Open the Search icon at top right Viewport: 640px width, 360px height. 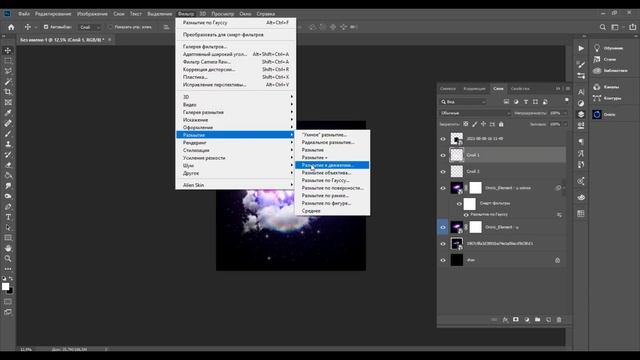[x=603, y=27]
